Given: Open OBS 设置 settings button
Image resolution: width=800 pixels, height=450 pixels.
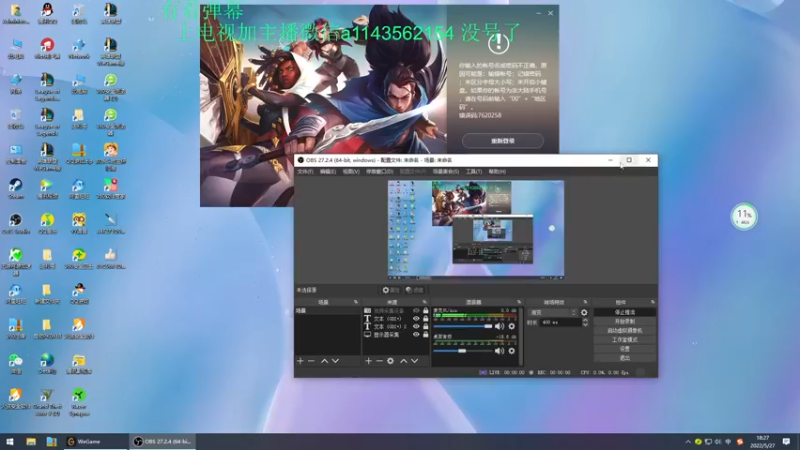Looking at the screenshot, I should 624,349.
